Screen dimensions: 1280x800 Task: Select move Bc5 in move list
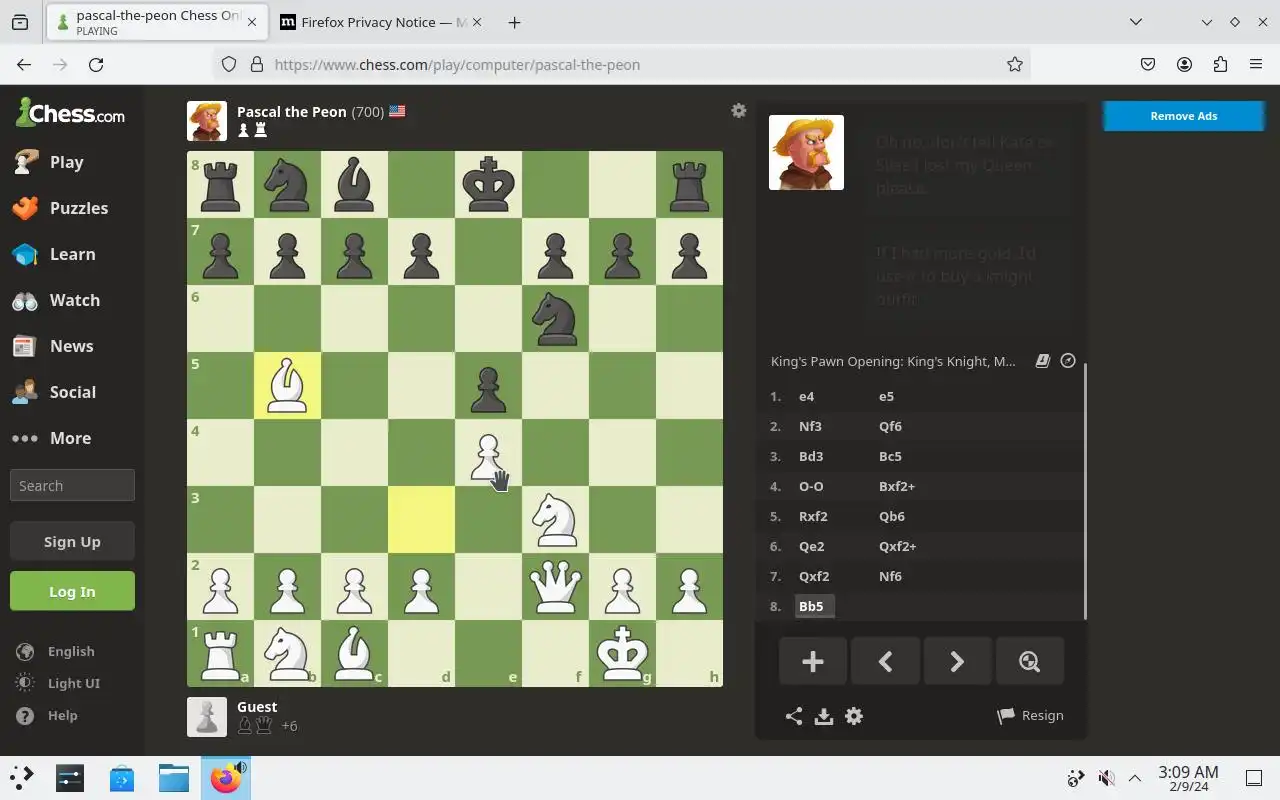pos(890,456)
